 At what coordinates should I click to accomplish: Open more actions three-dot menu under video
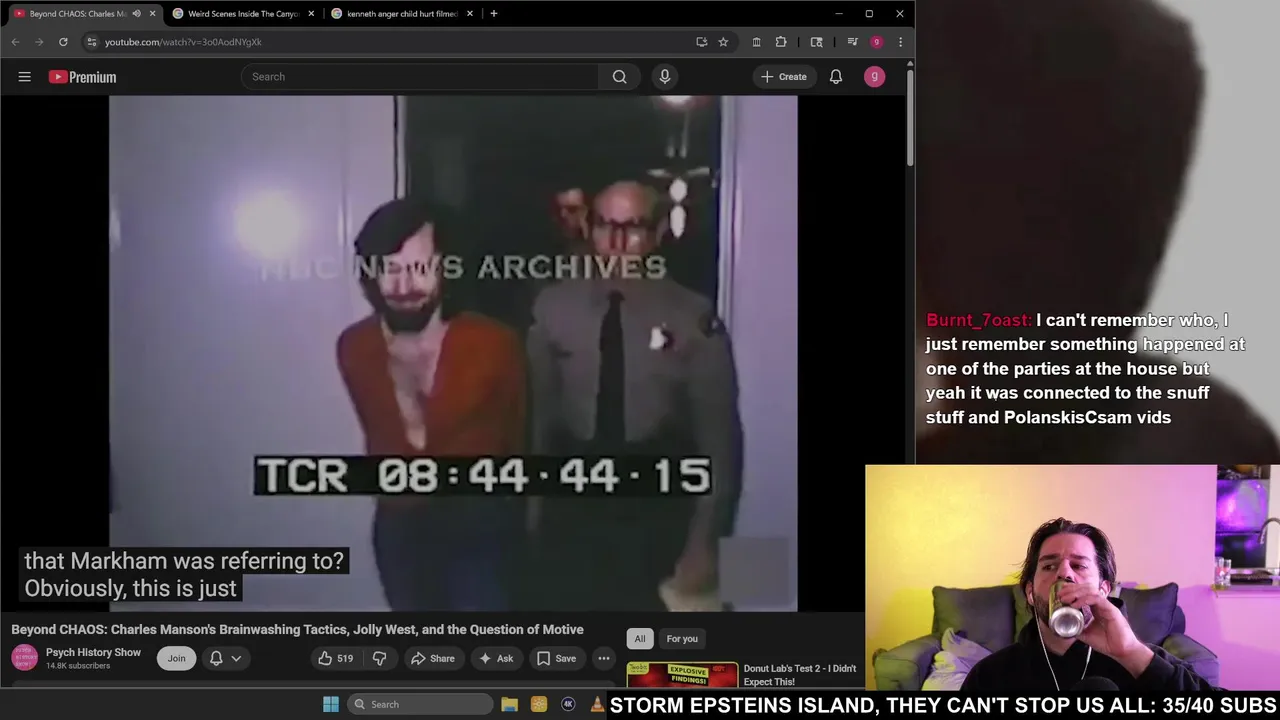pos(604,658)
